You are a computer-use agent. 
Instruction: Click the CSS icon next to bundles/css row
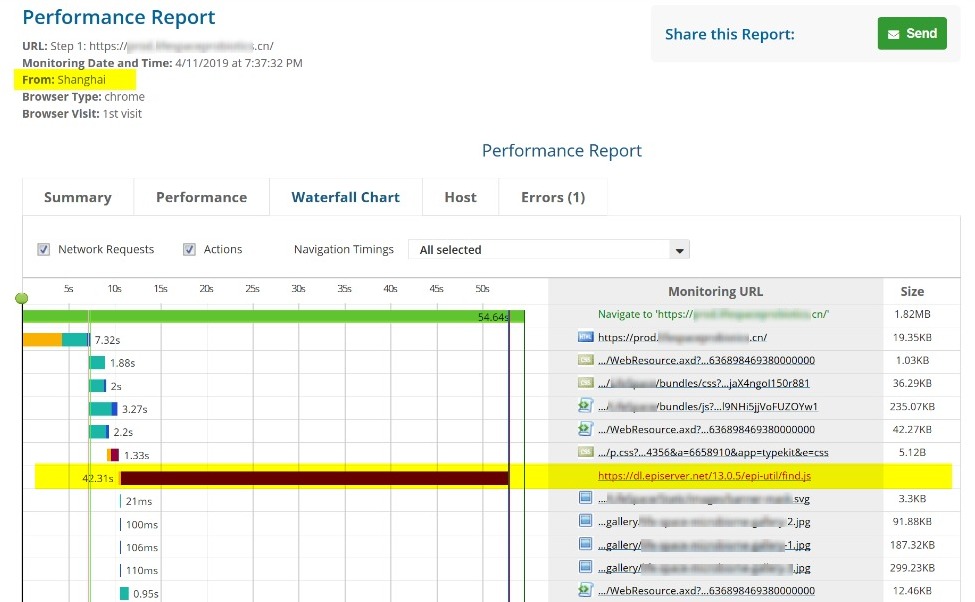(x=586, y=383)
